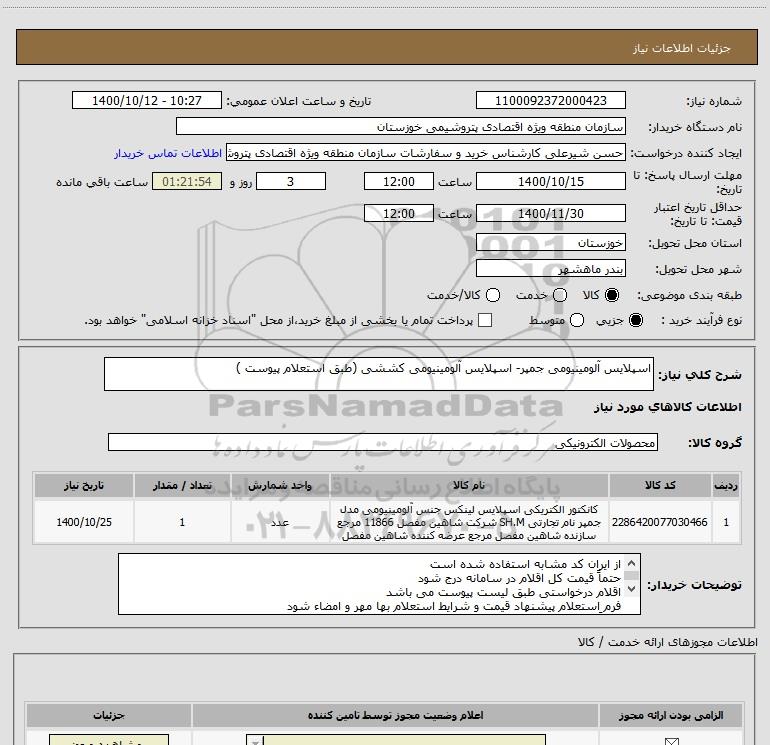Click the response deadline date 1400/10/15

pyautogui.click(x=550, y=182)
